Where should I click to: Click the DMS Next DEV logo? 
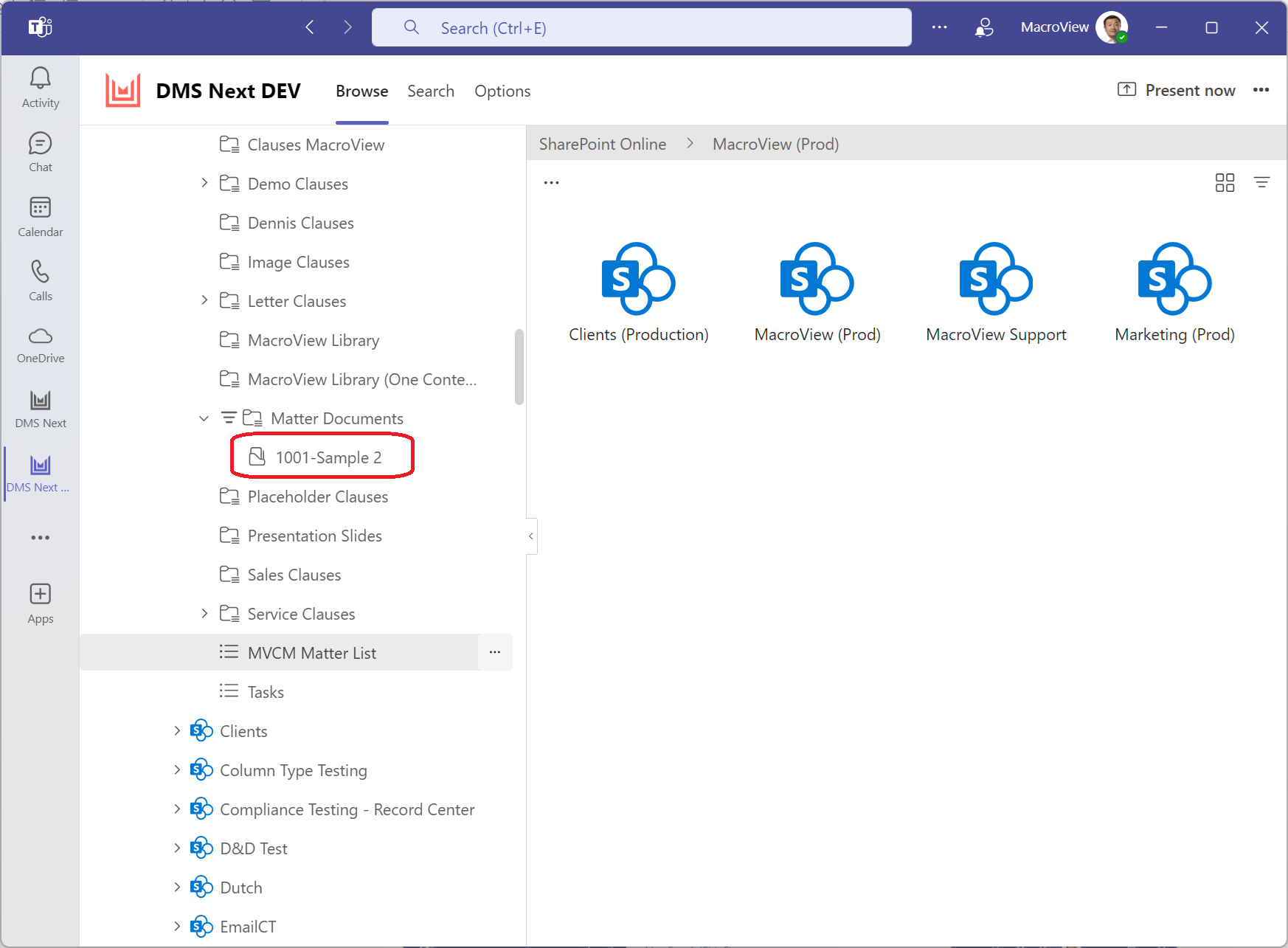122,91
